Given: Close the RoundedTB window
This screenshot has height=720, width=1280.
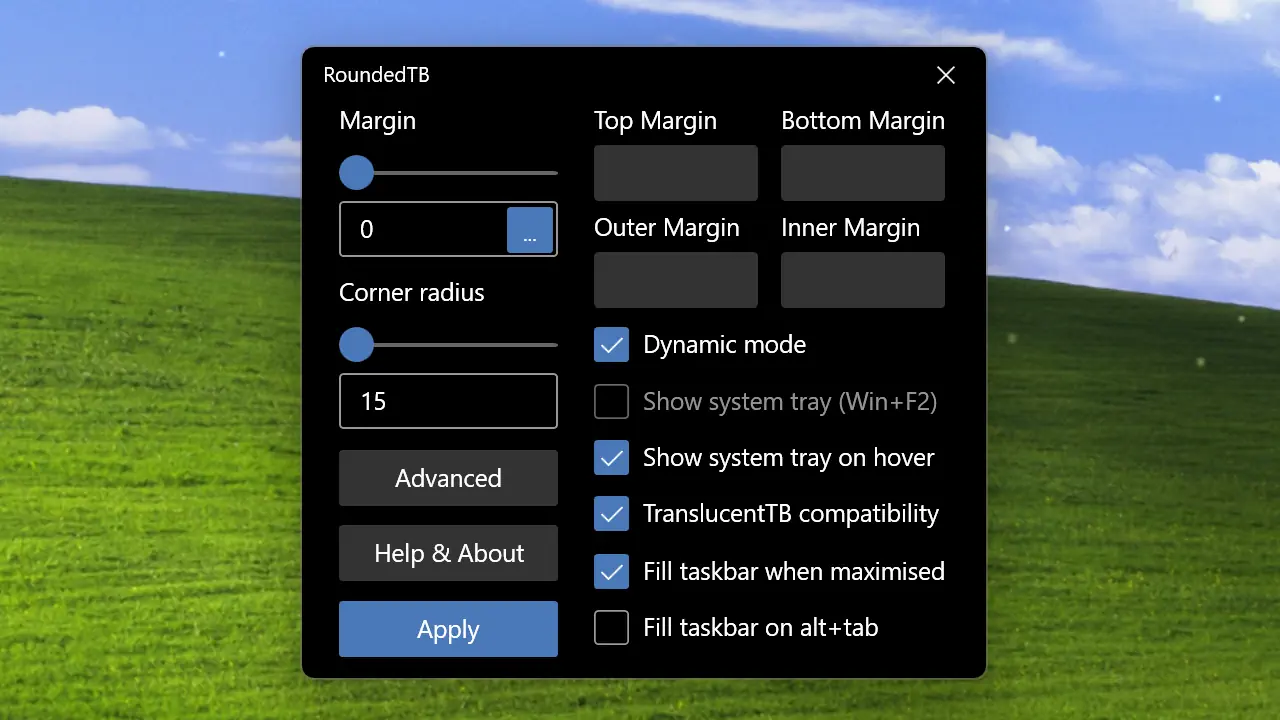Looking at the screenshot, I should click(x=946, y=75).
